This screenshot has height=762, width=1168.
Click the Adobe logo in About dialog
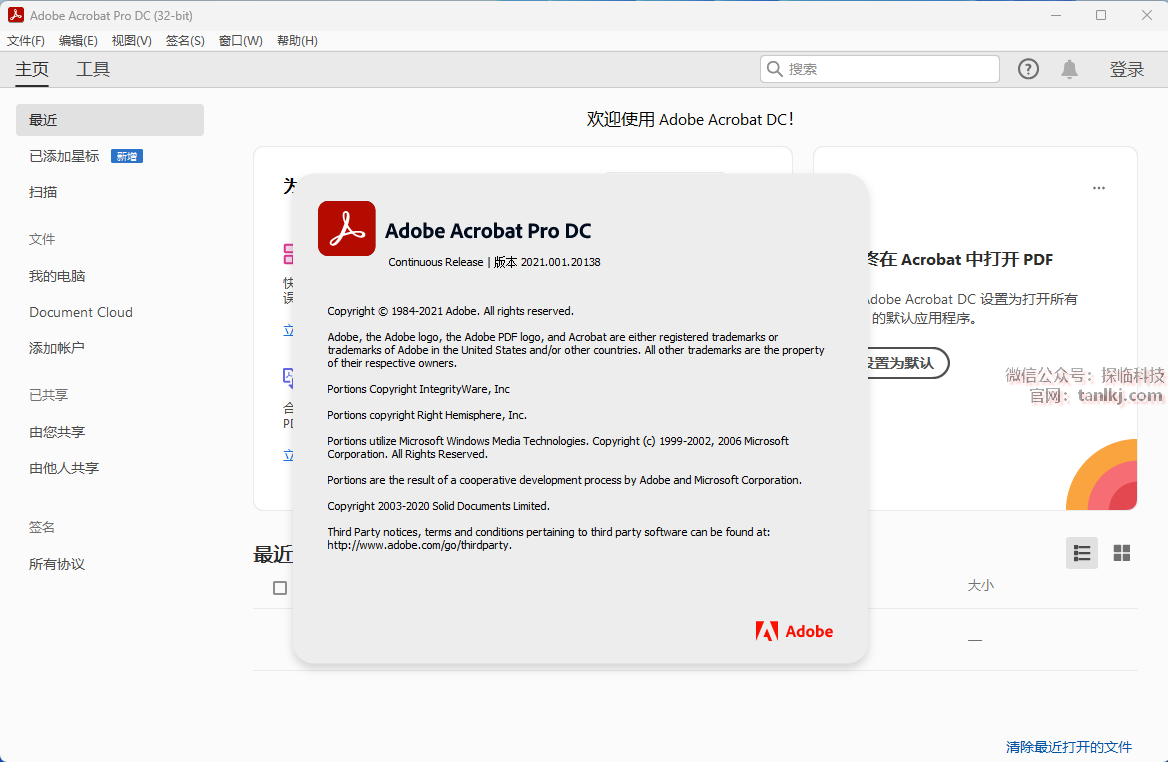pyautogui.click(x=794, y=632)
